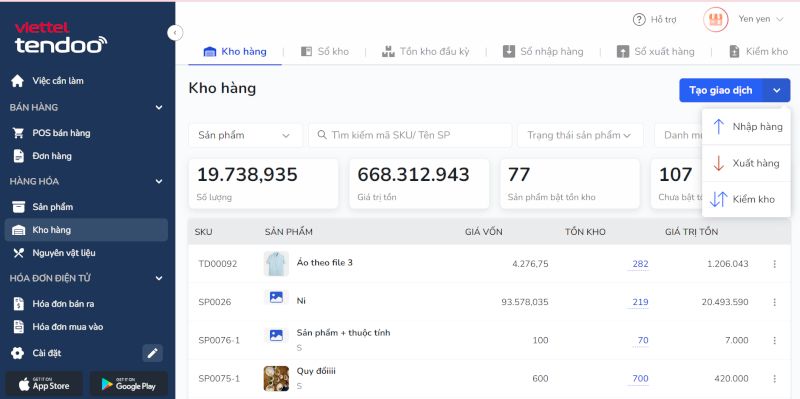Open the Yen yen account dropdown
The width and height of the screenshot is (800, 399).
pos(761,19)
